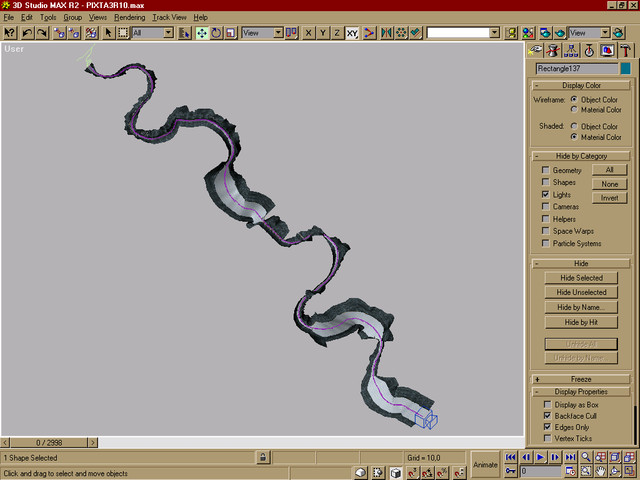Open the Material Editor icon

click(528, 33)
